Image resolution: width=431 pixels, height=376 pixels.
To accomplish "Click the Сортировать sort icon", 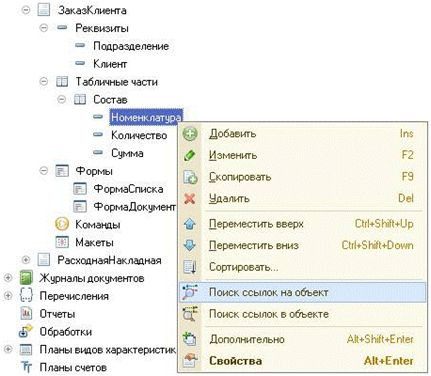I will tap(190, 267).
